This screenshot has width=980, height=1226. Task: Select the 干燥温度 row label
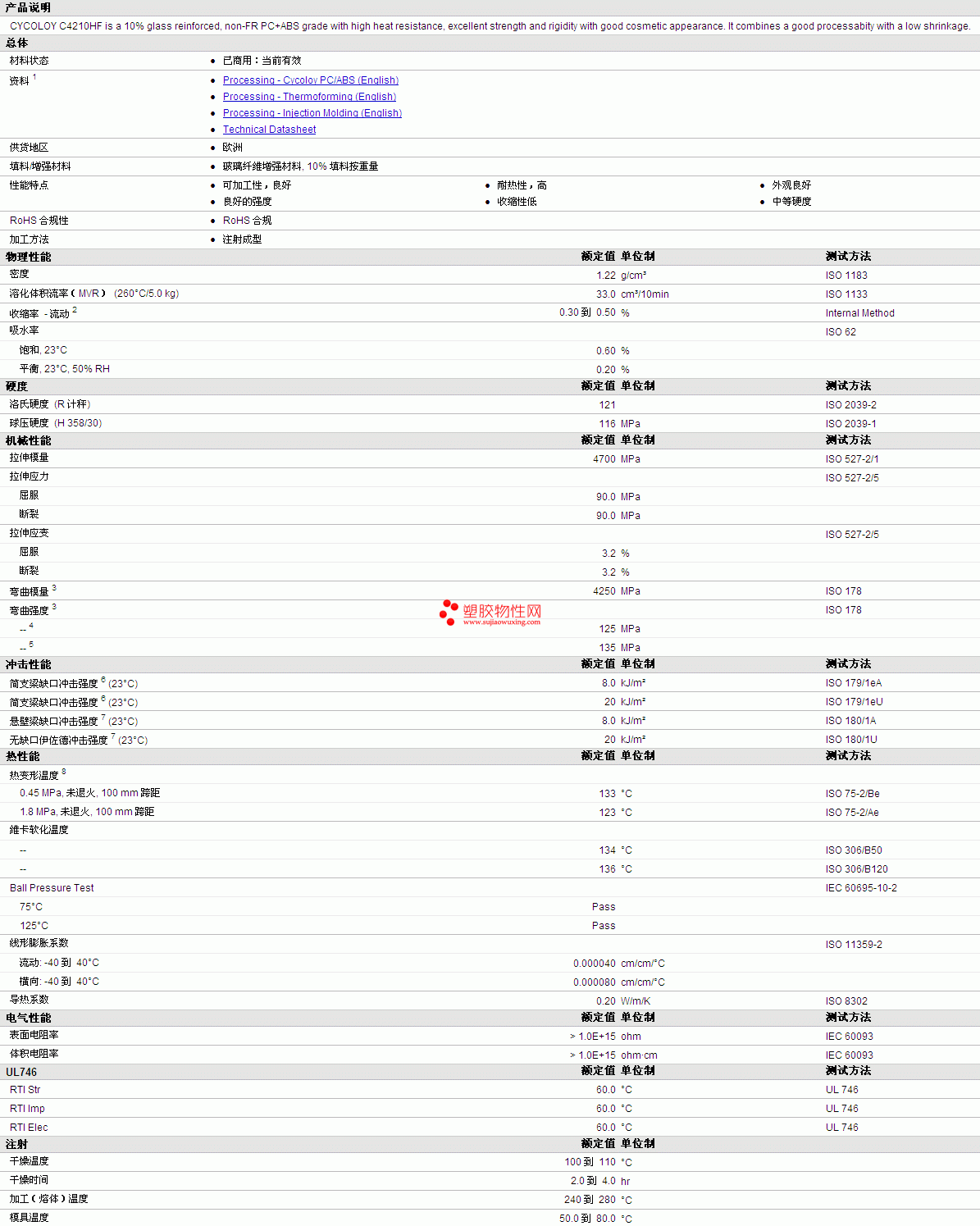(29, 1161)
